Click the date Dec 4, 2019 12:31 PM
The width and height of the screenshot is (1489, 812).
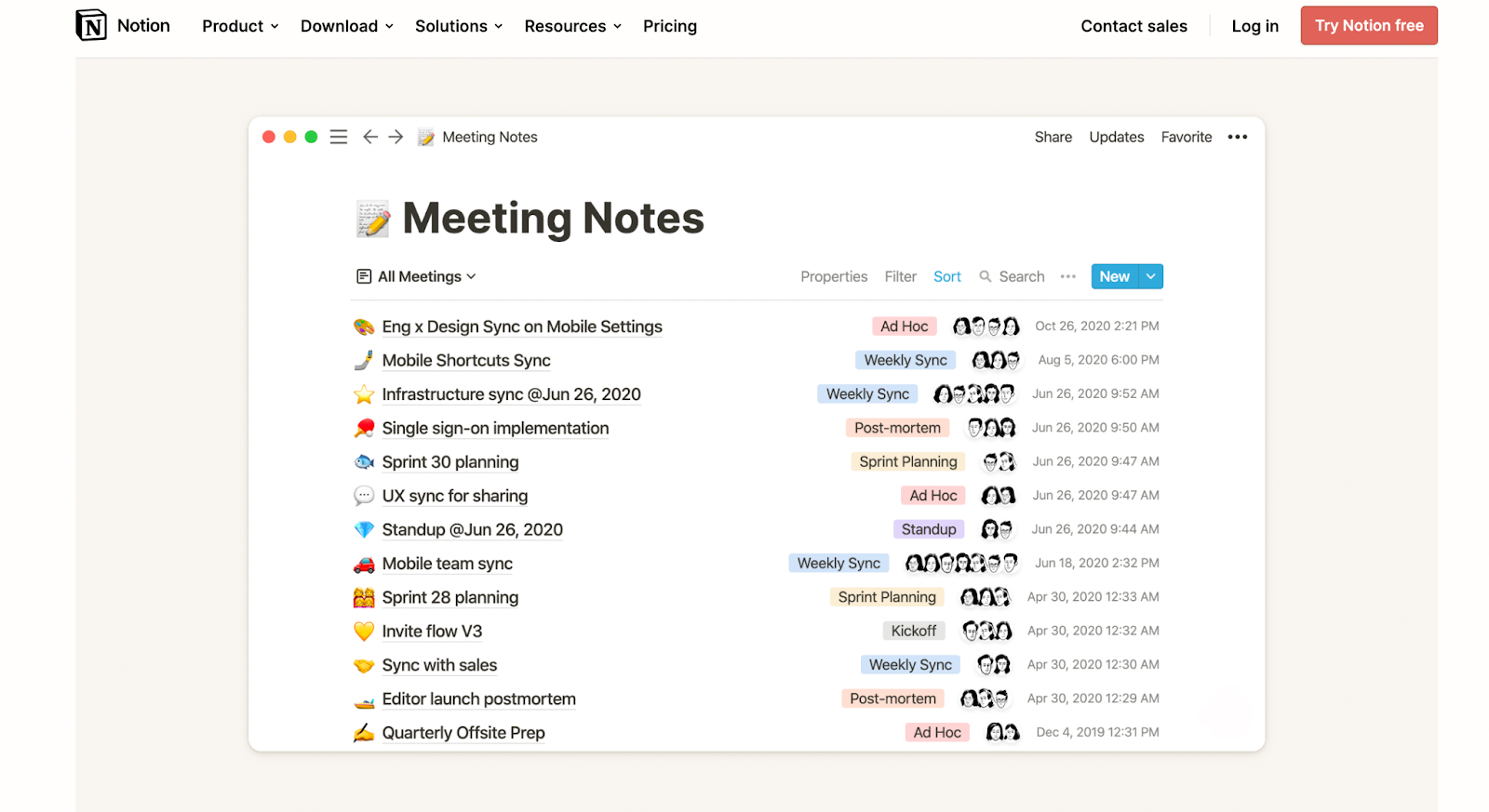[x=1098, y=732]
